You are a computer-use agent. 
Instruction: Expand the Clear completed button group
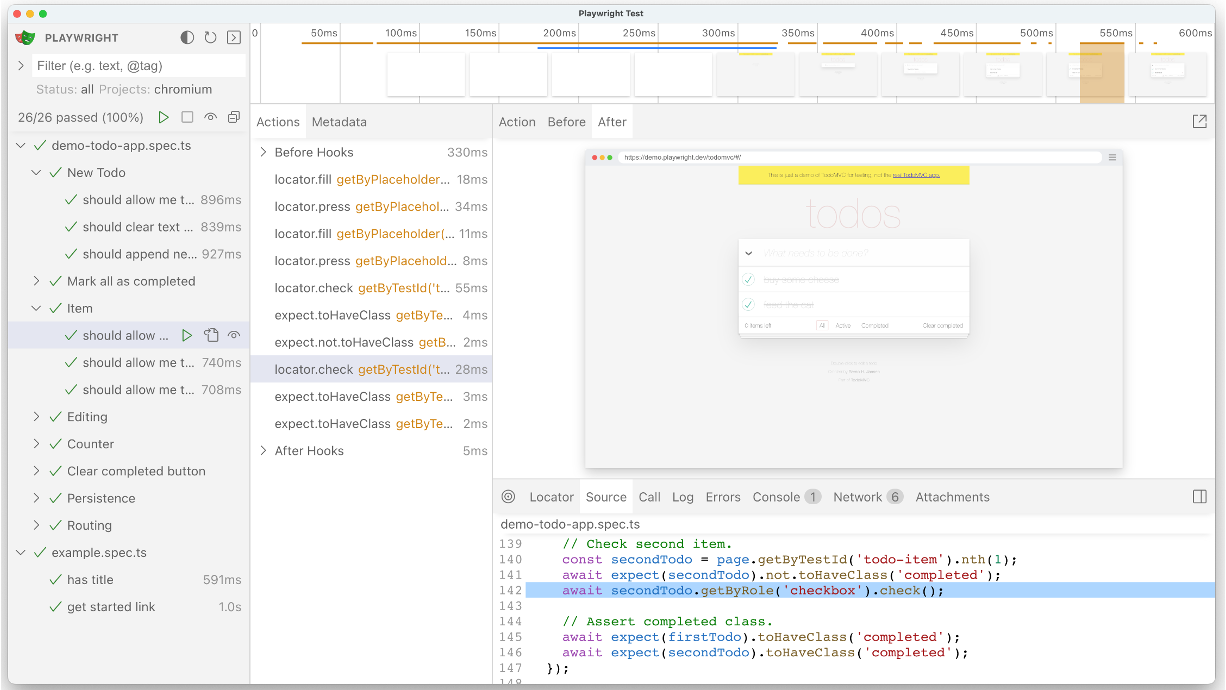click(x=37, y=471)
